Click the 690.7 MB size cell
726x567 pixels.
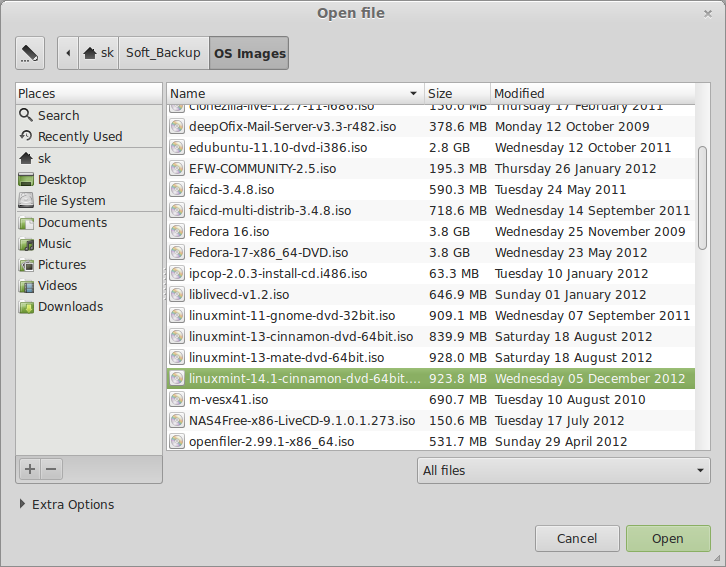(x=457, y=399)
